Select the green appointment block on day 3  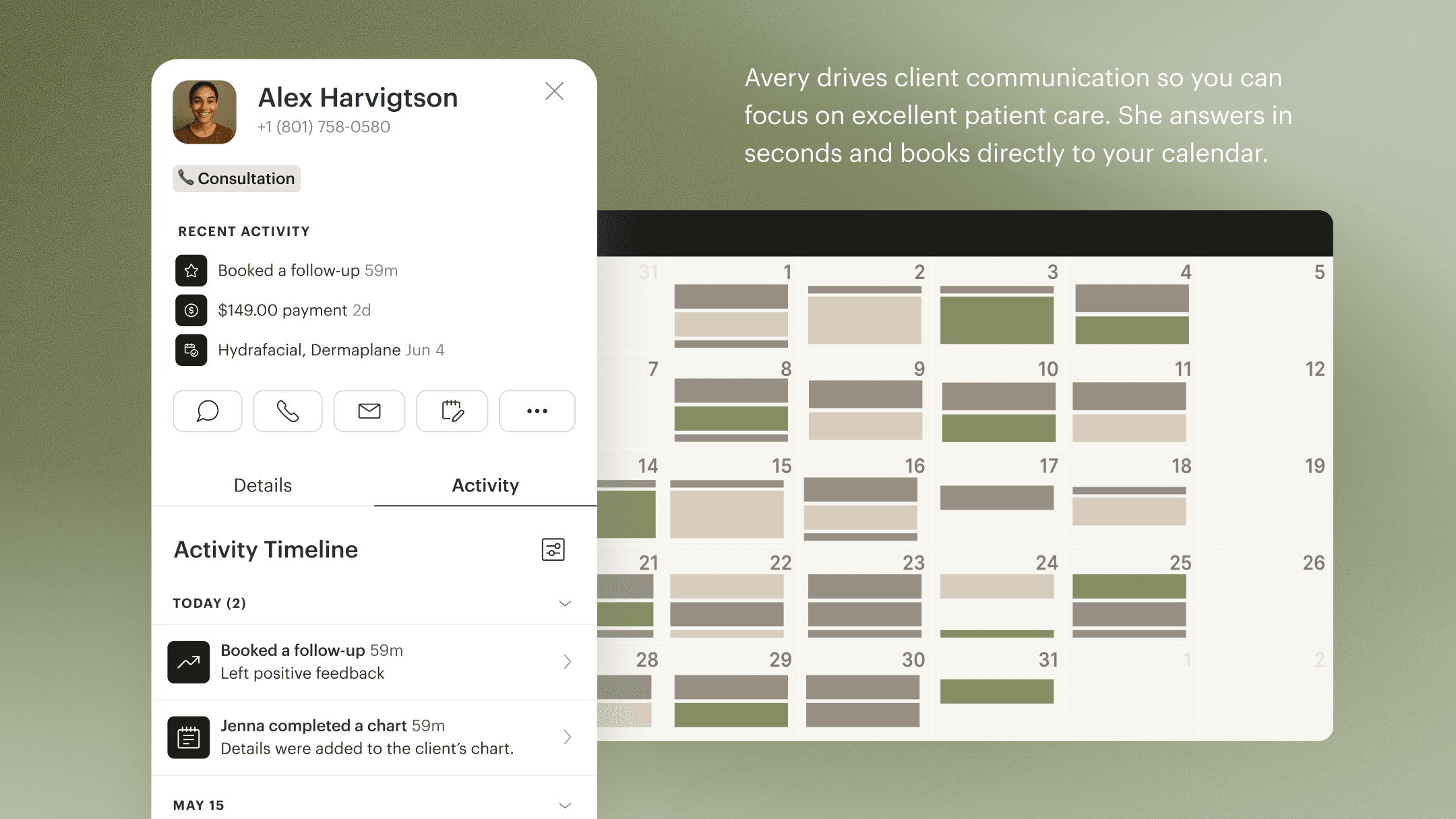[996, 320]
